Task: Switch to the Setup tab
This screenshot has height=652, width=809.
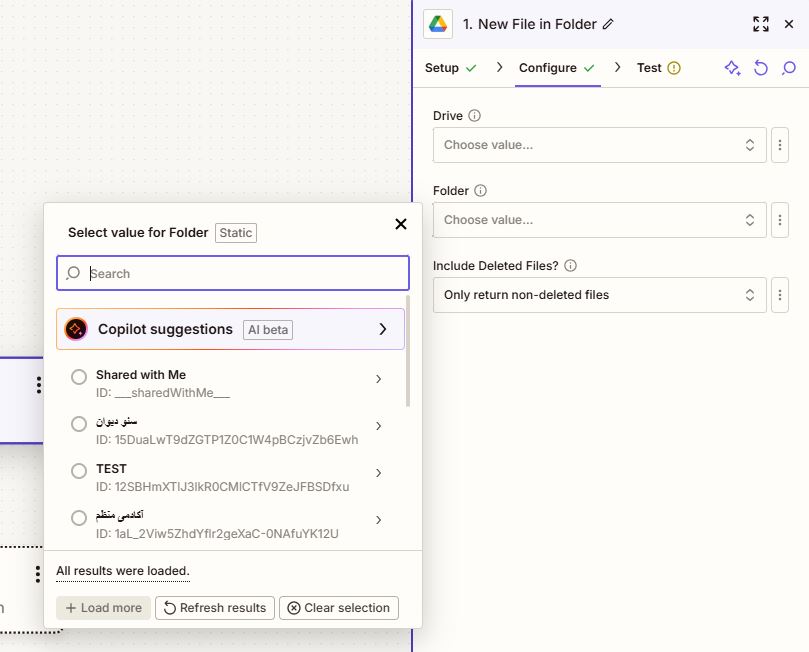Action: [x=450, y=68]
